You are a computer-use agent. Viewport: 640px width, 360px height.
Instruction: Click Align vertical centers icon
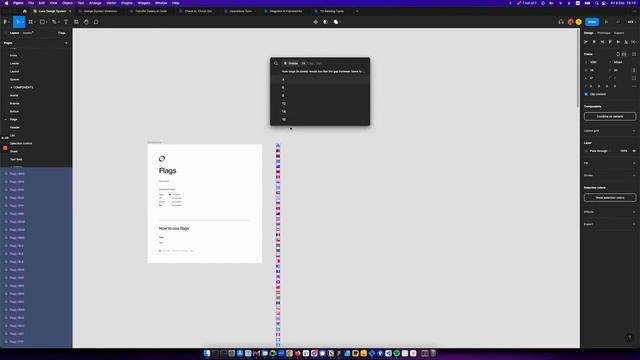(618, 42)
